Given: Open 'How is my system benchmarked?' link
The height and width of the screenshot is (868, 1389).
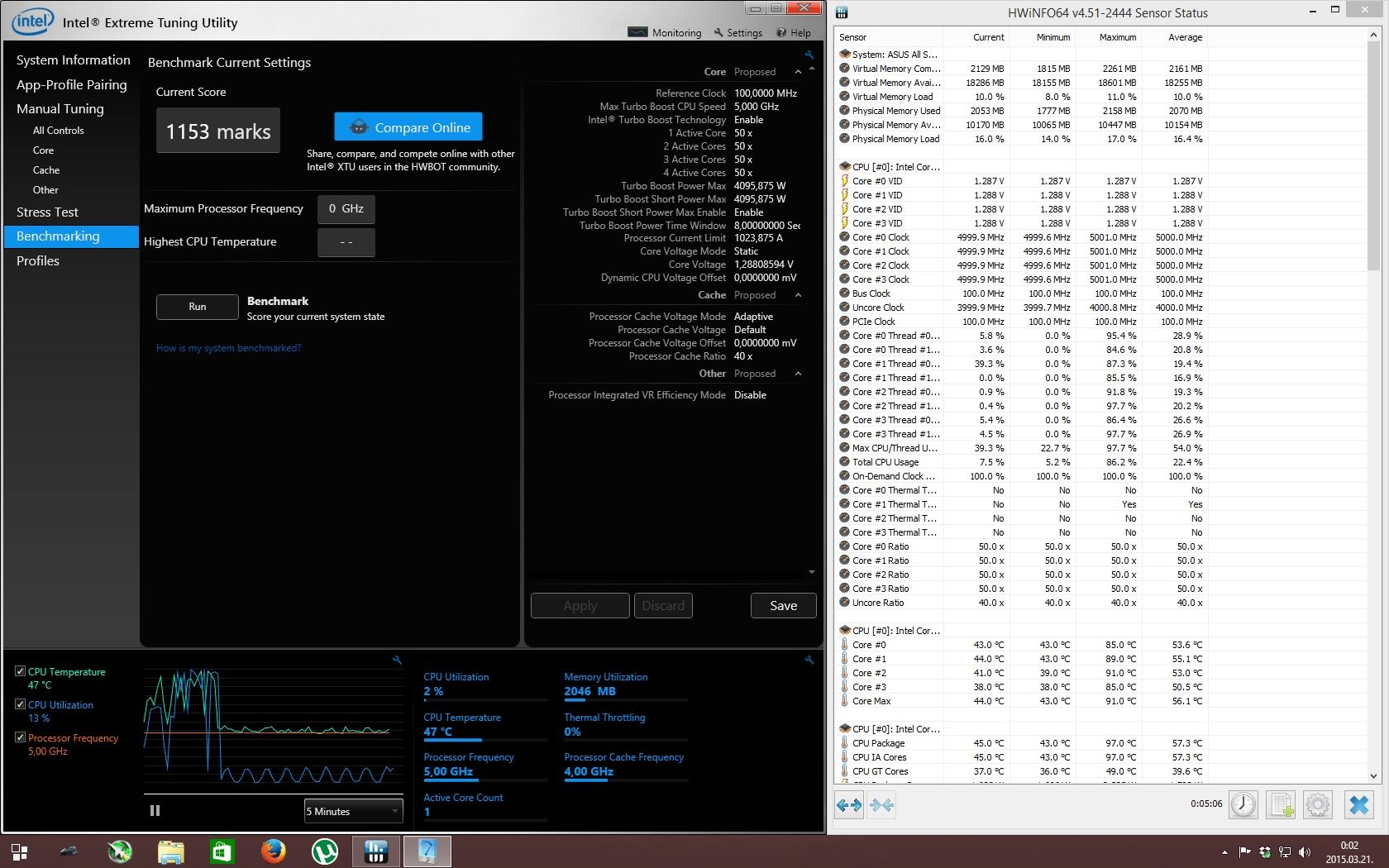Looking at the screenshot, I should pyautogui.click(x=229, y=348).
